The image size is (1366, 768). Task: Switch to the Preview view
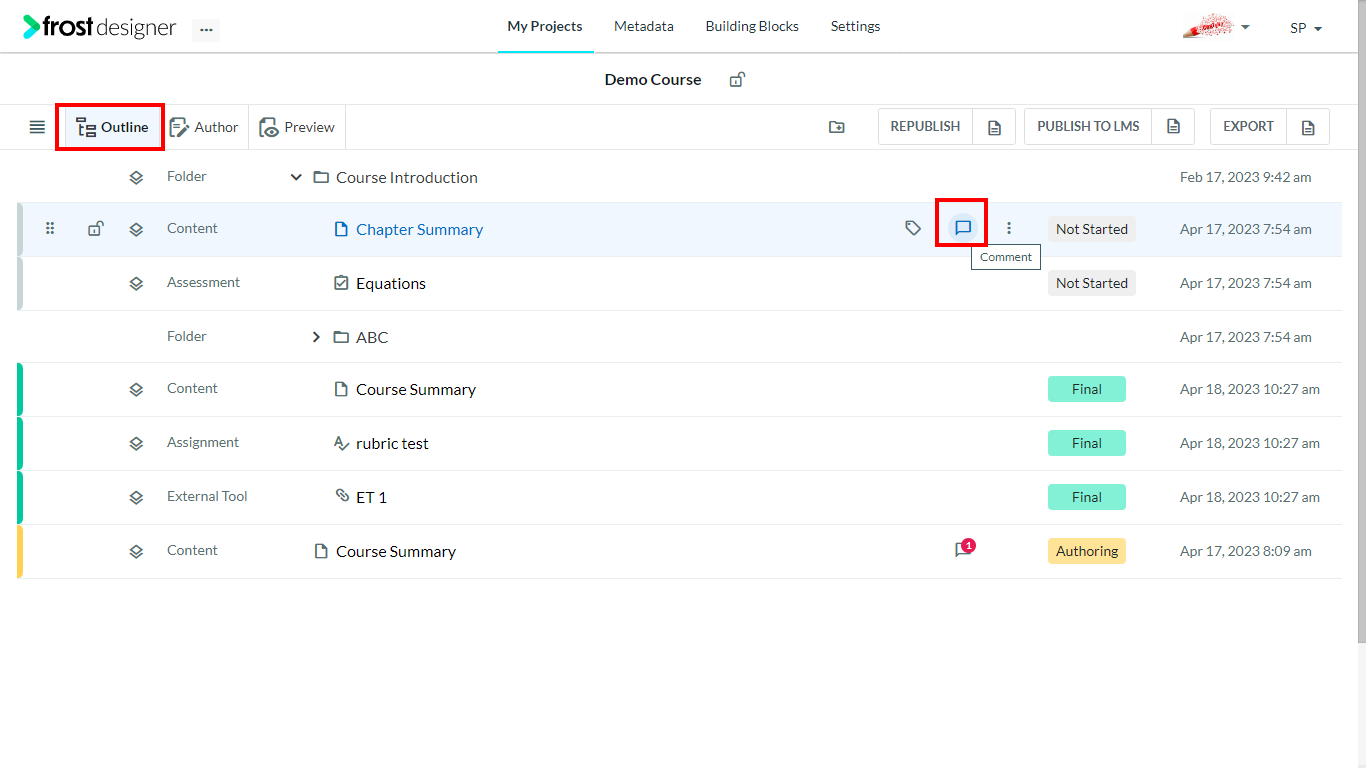297,127
